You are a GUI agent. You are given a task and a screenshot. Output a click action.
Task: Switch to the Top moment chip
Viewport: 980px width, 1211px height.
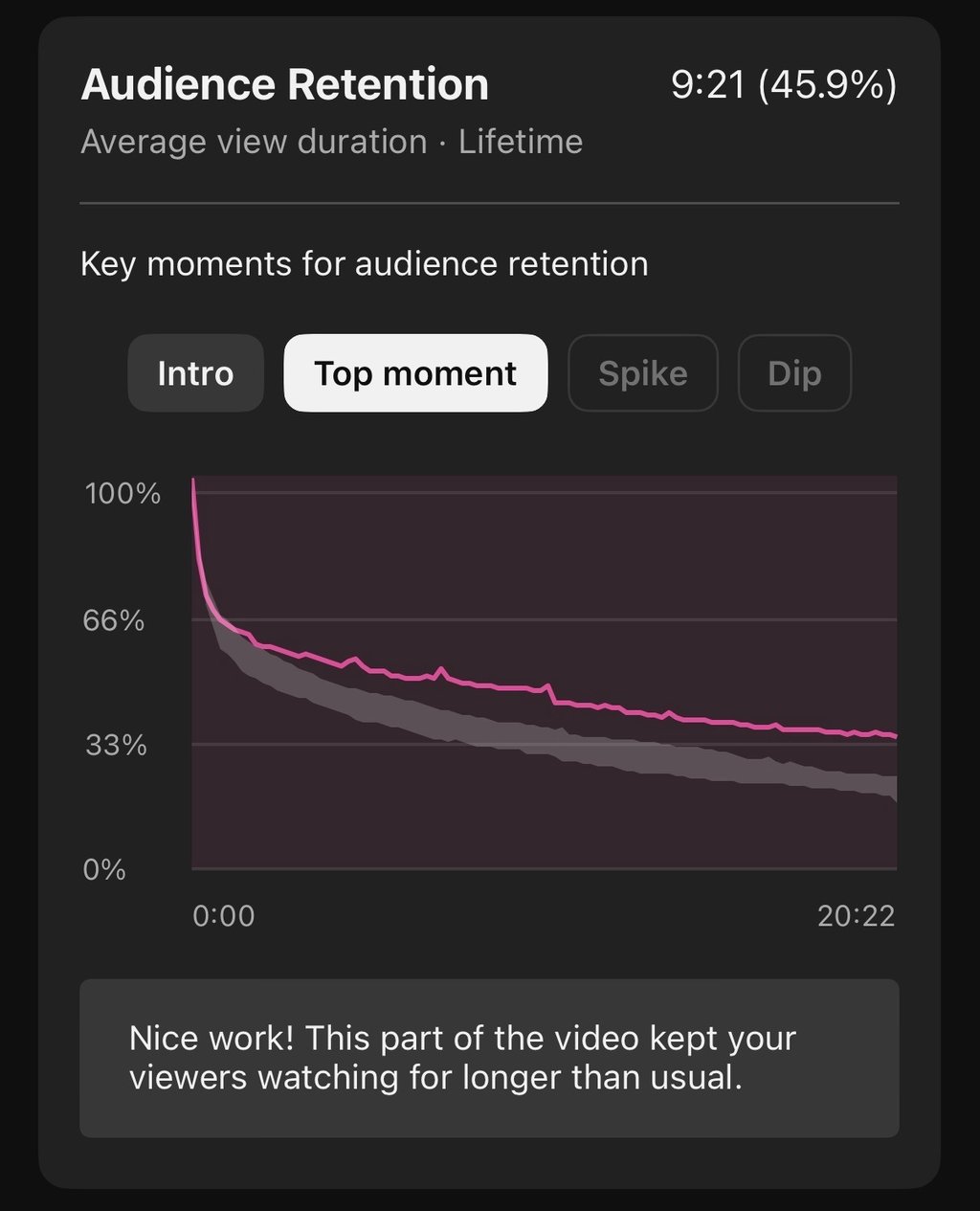(x=415, y=373)
